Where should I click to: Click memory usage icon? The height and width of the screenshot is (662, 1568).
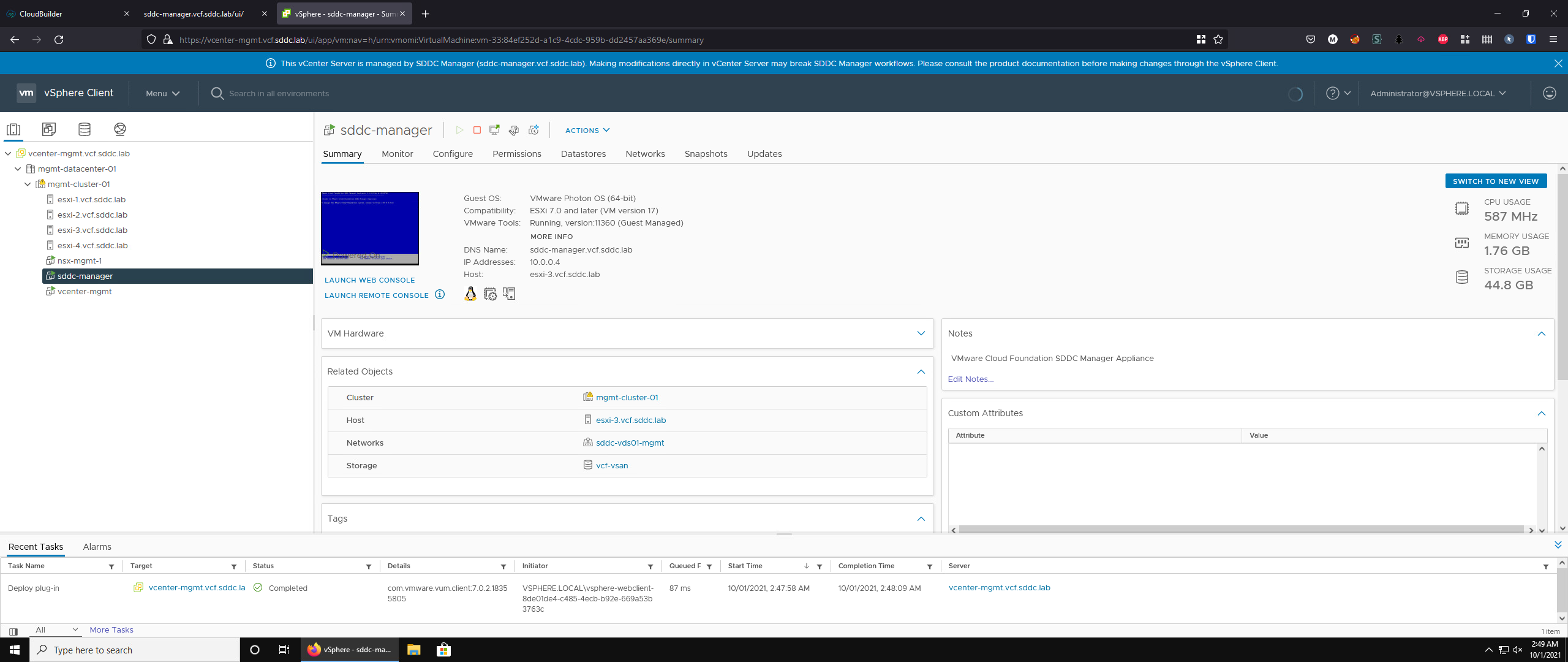[1462, 243]
